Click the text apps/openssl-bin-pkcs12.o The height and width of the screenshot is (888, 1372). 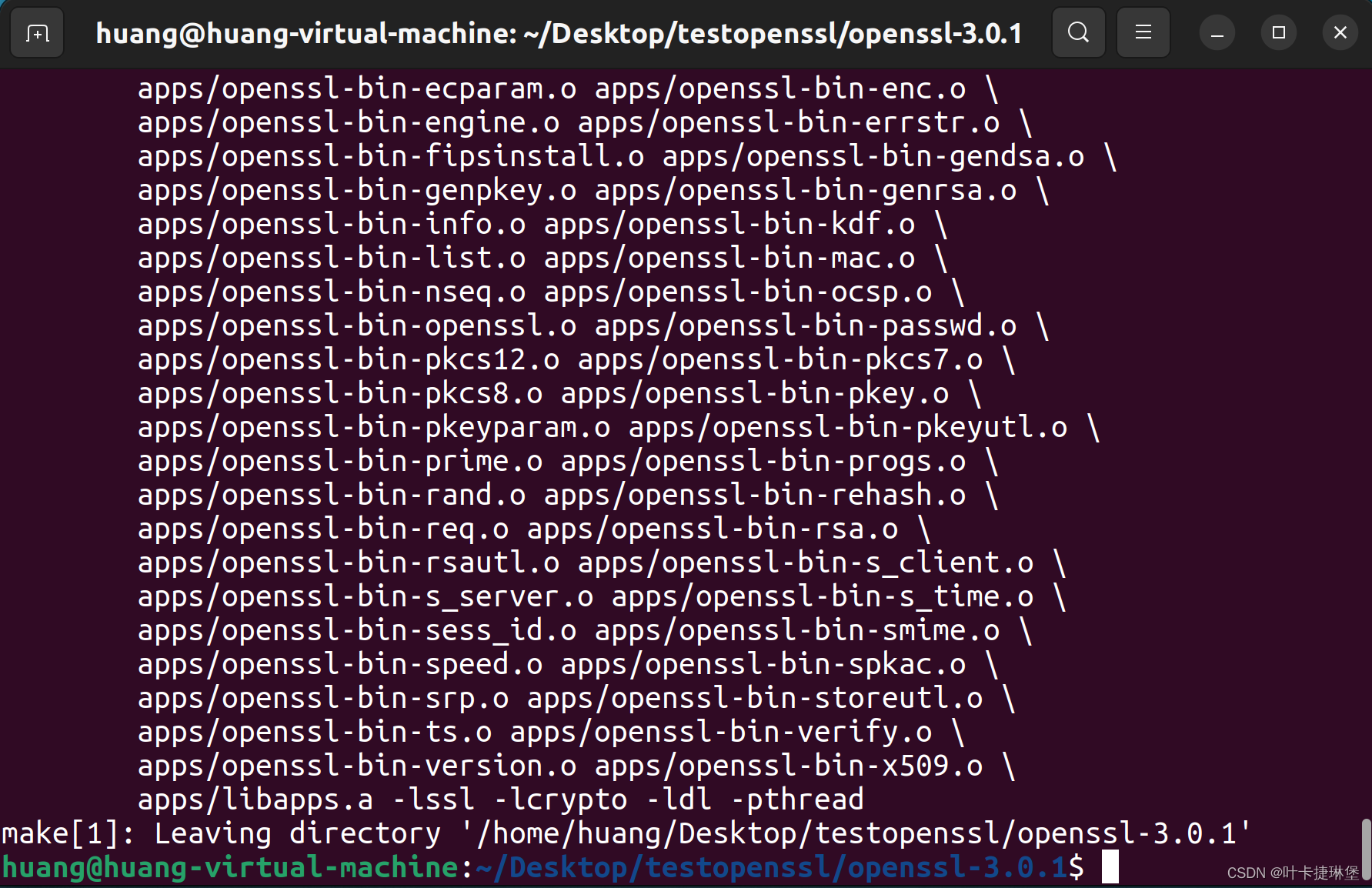[349, 360]
